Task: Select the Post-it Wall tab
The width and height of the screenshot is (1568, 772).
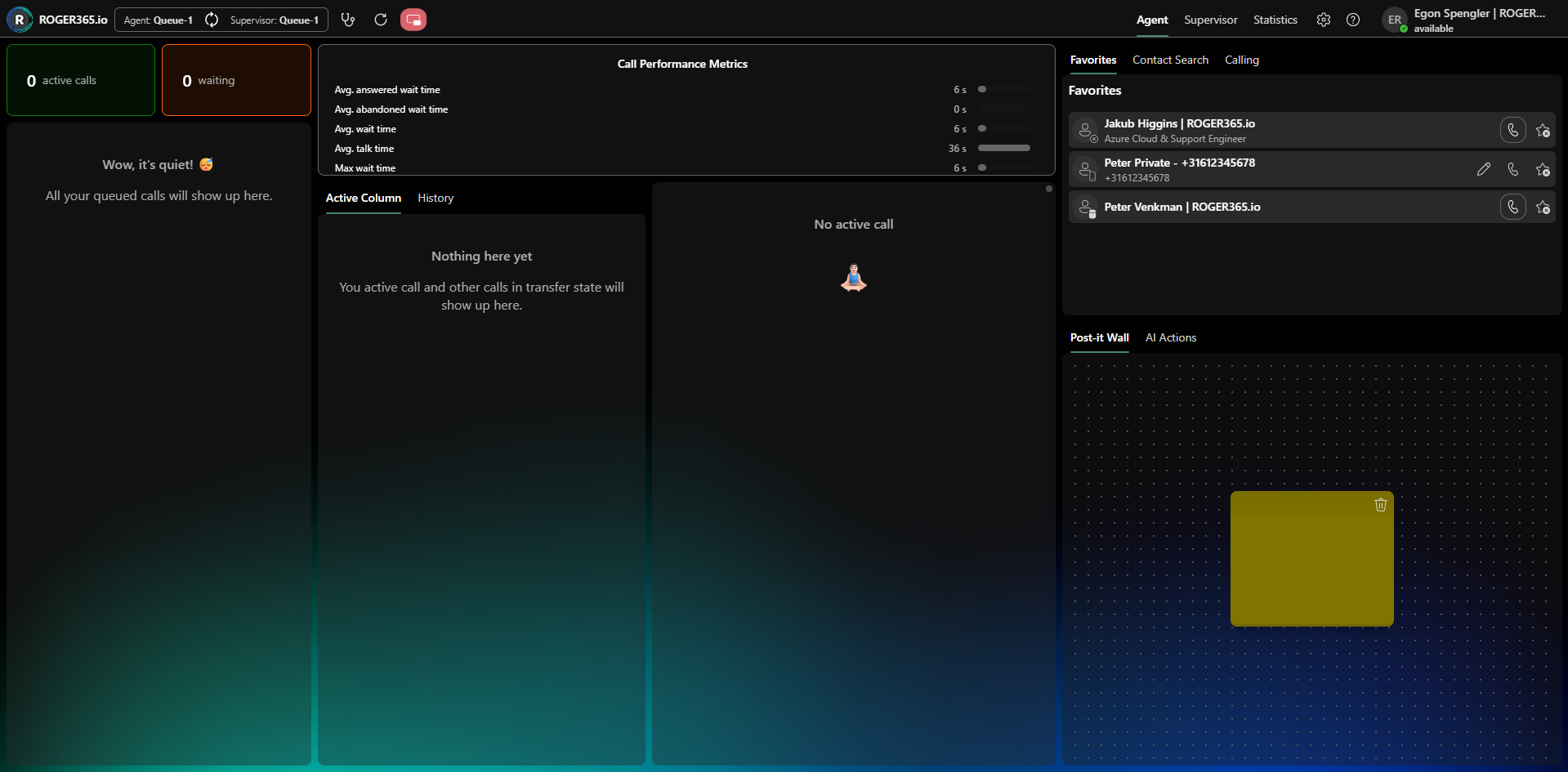Action: click(x=1100, y=337)
